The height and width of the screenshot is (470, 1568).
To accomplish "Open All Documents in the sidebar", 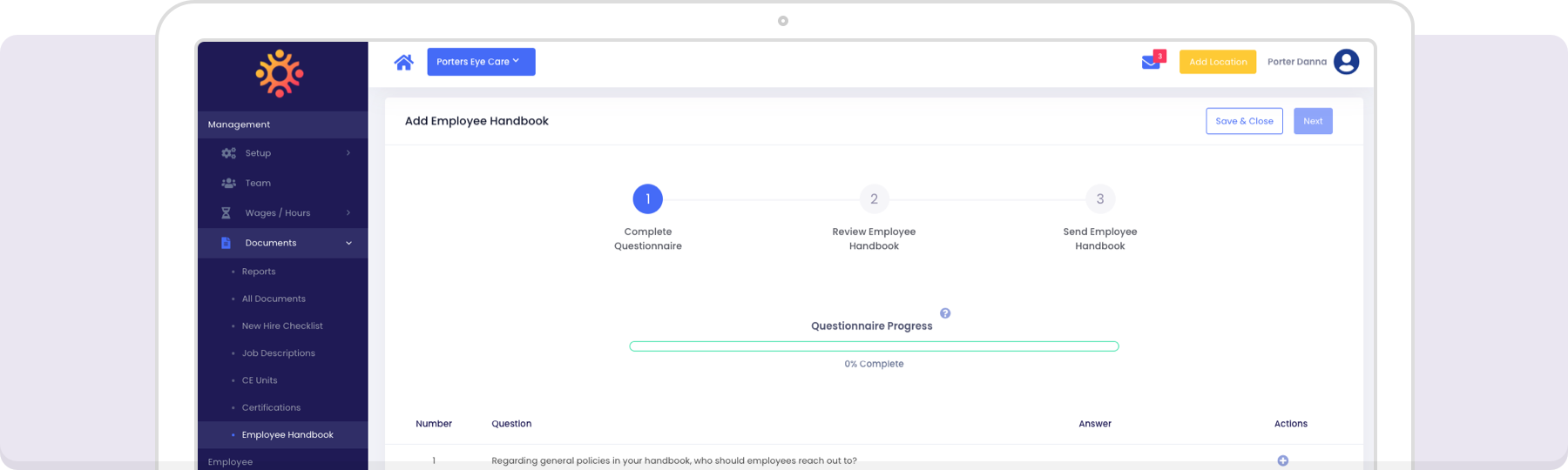I will 274,299.
